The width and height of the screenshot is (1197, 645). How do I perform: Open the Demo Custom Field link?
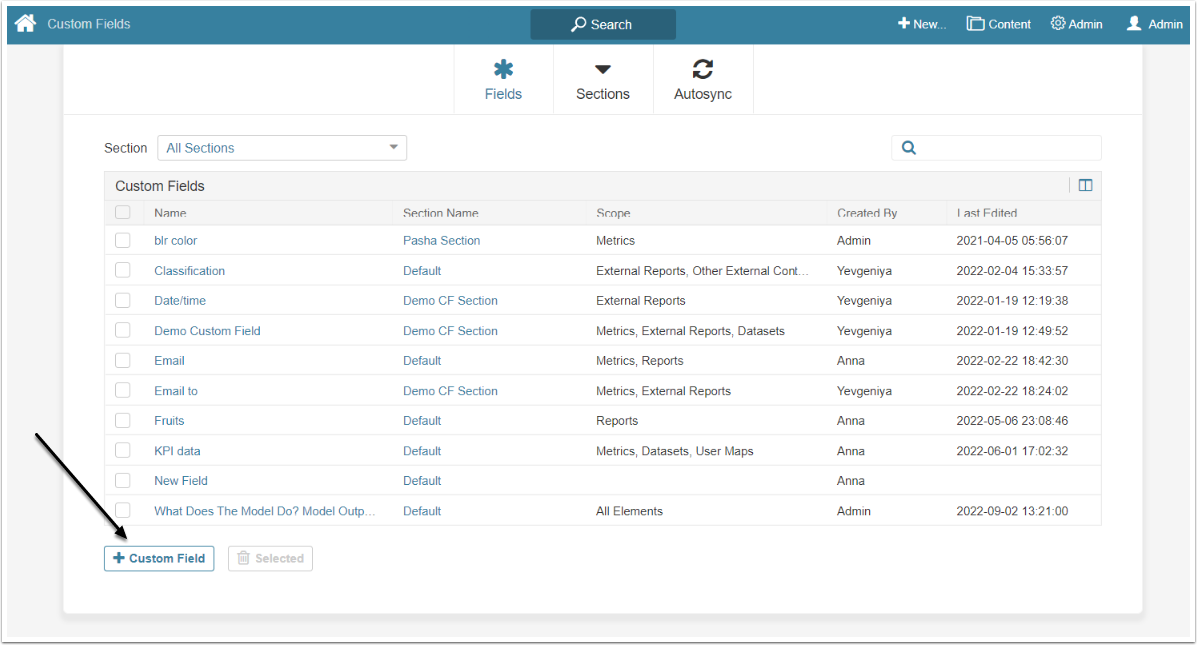tap(207, 331)
